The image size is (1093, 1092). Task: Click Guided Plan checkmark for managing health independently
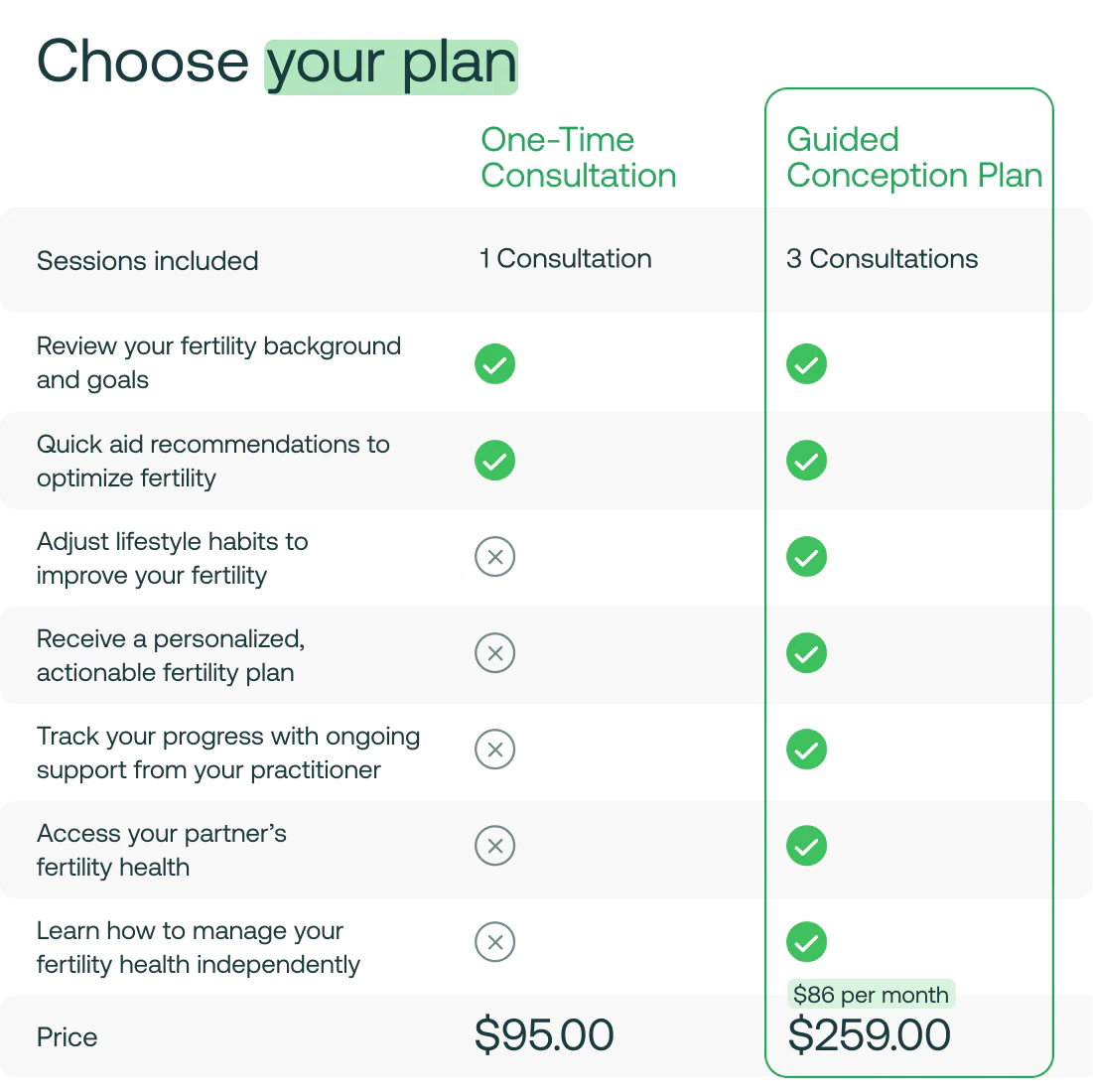coord(806,942)
